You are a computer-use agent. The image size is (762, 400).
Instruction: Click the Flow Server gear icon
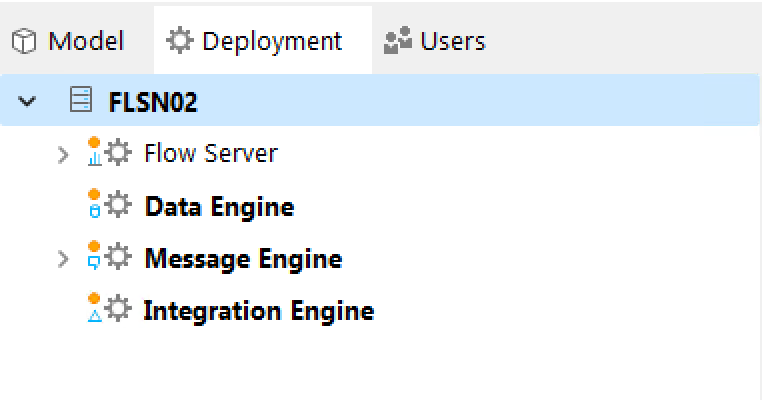pyautogui.click(x=118, y=153)
